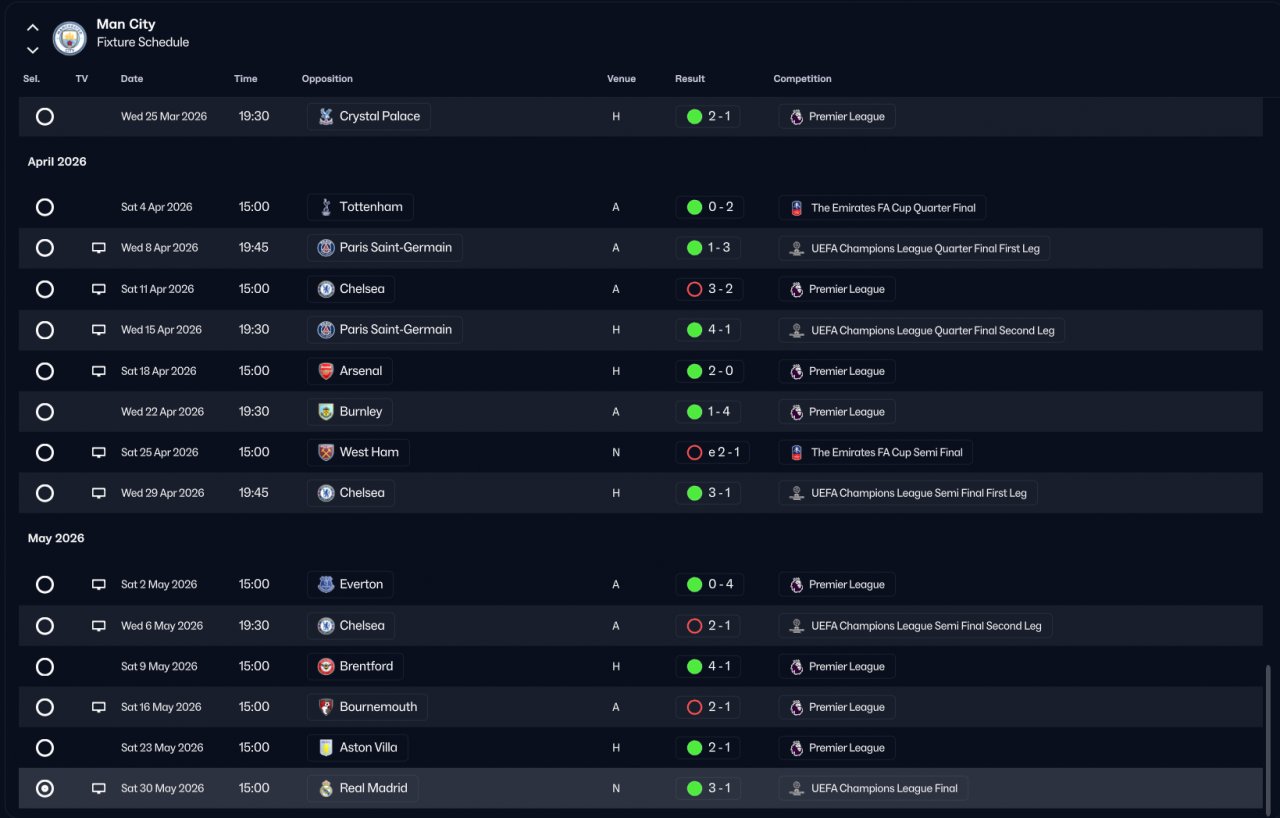The image size is (1280, 818).
Task: Click the Arsenal crest icon
Action: [x=326, y=371]
